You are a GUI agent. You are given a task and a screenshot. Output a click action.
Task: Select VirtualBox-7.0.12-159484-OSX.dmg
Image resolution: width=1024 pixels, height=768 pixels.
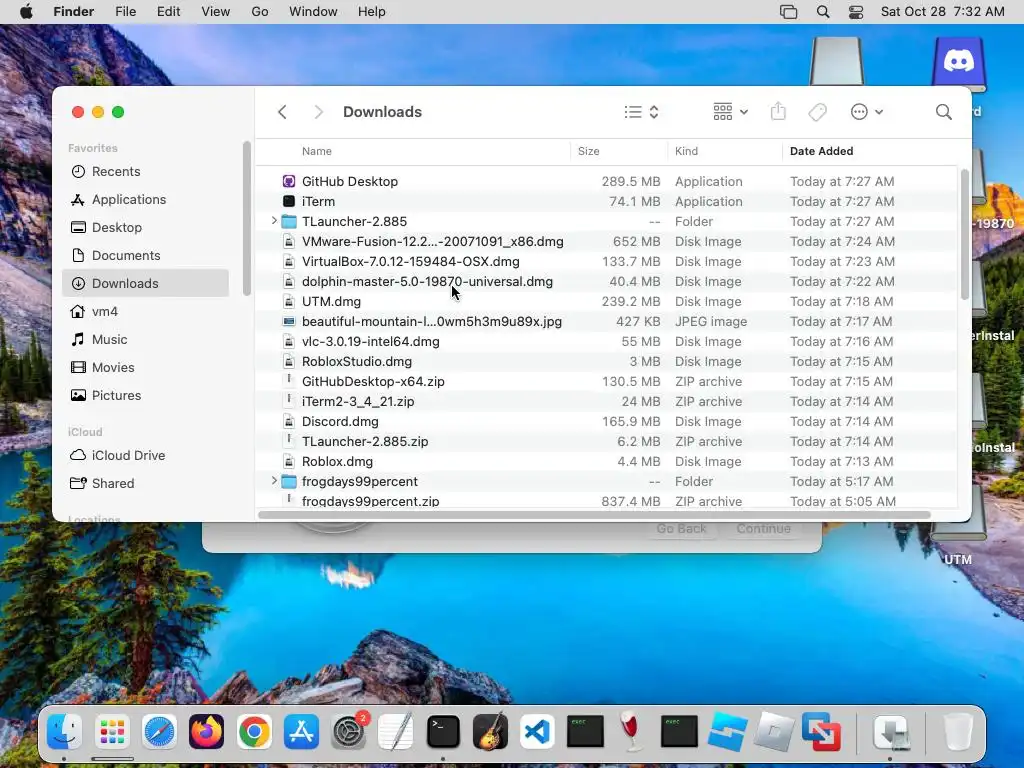[x=606, y=262]
